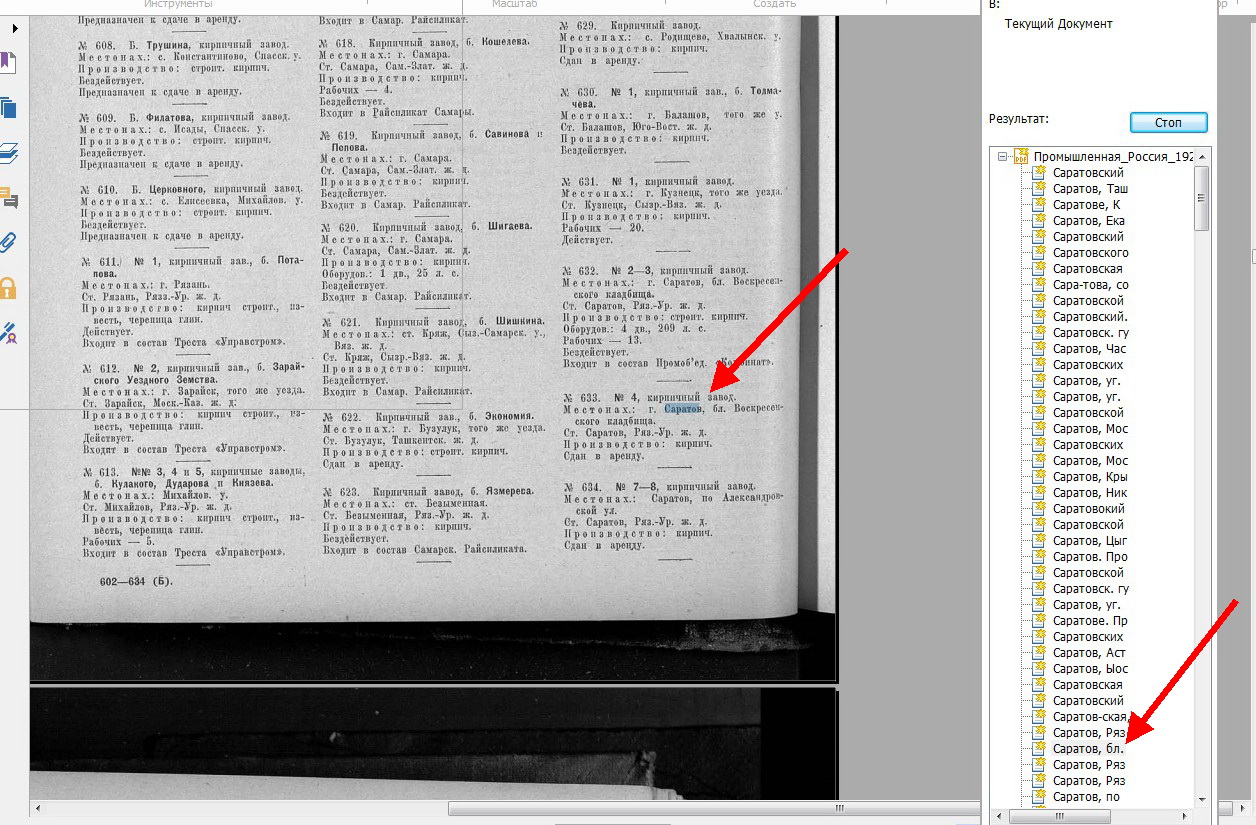Open the Layers panel
1256x825 pixels.
click(x=9, y=153)
